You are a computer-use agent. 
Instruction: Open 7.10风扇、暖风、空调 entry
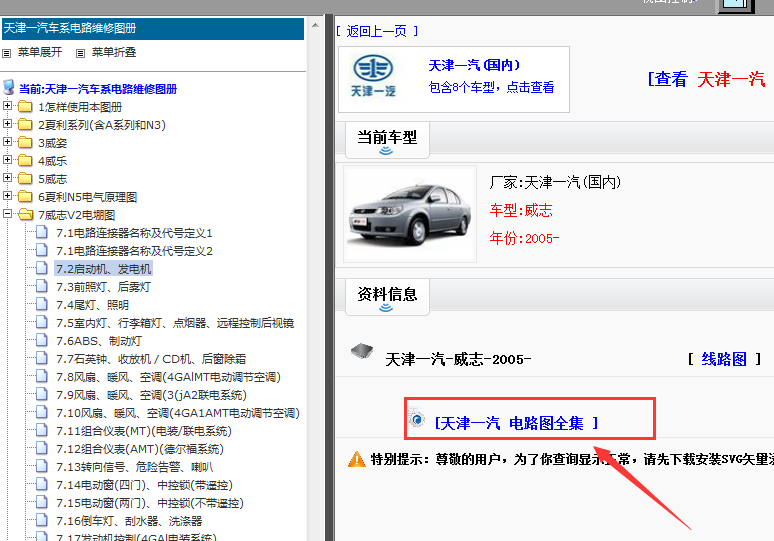(x=178, y=413)
